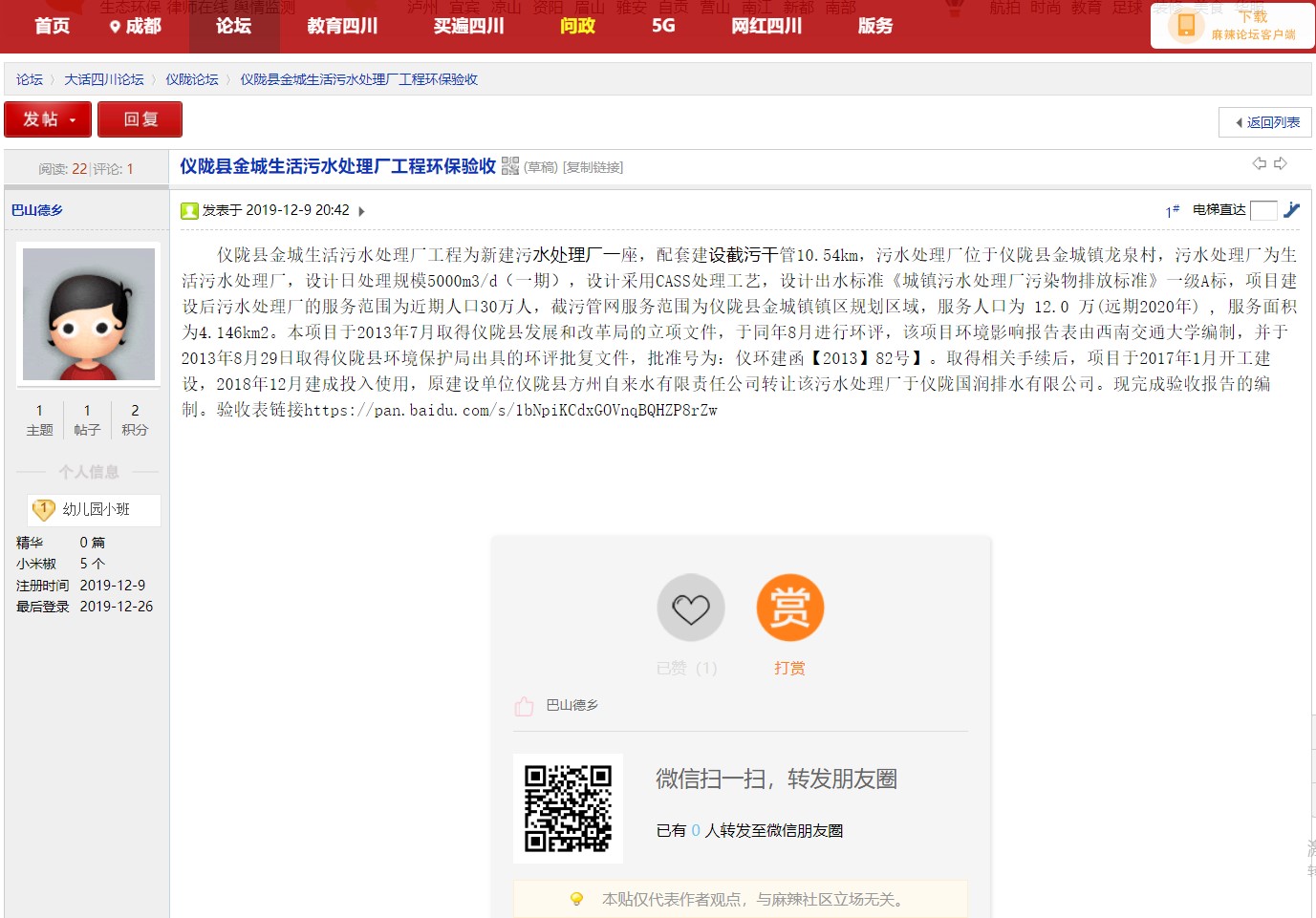Click the elevator jump icon beside 电梯直达

tap(1291, 210)
